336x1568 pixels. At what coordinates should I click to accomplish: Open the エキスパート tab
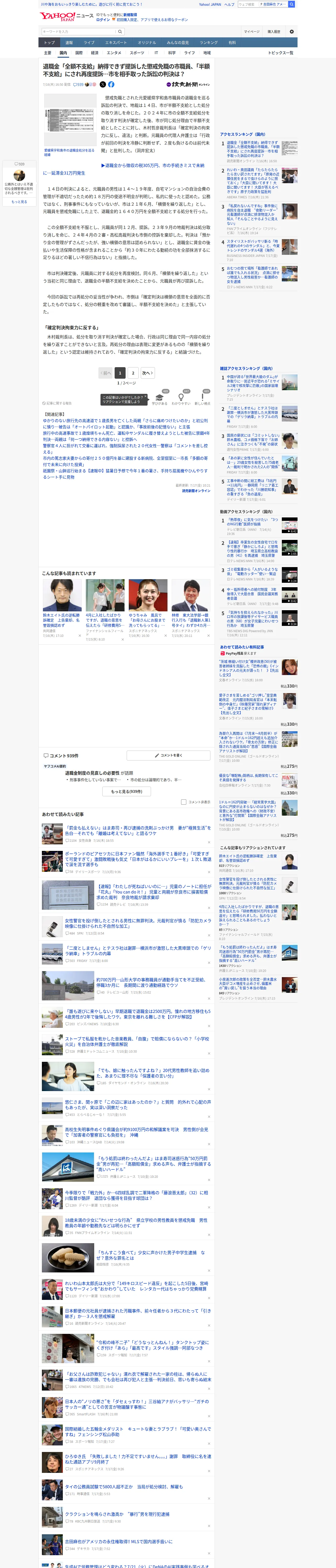point(116,43)
